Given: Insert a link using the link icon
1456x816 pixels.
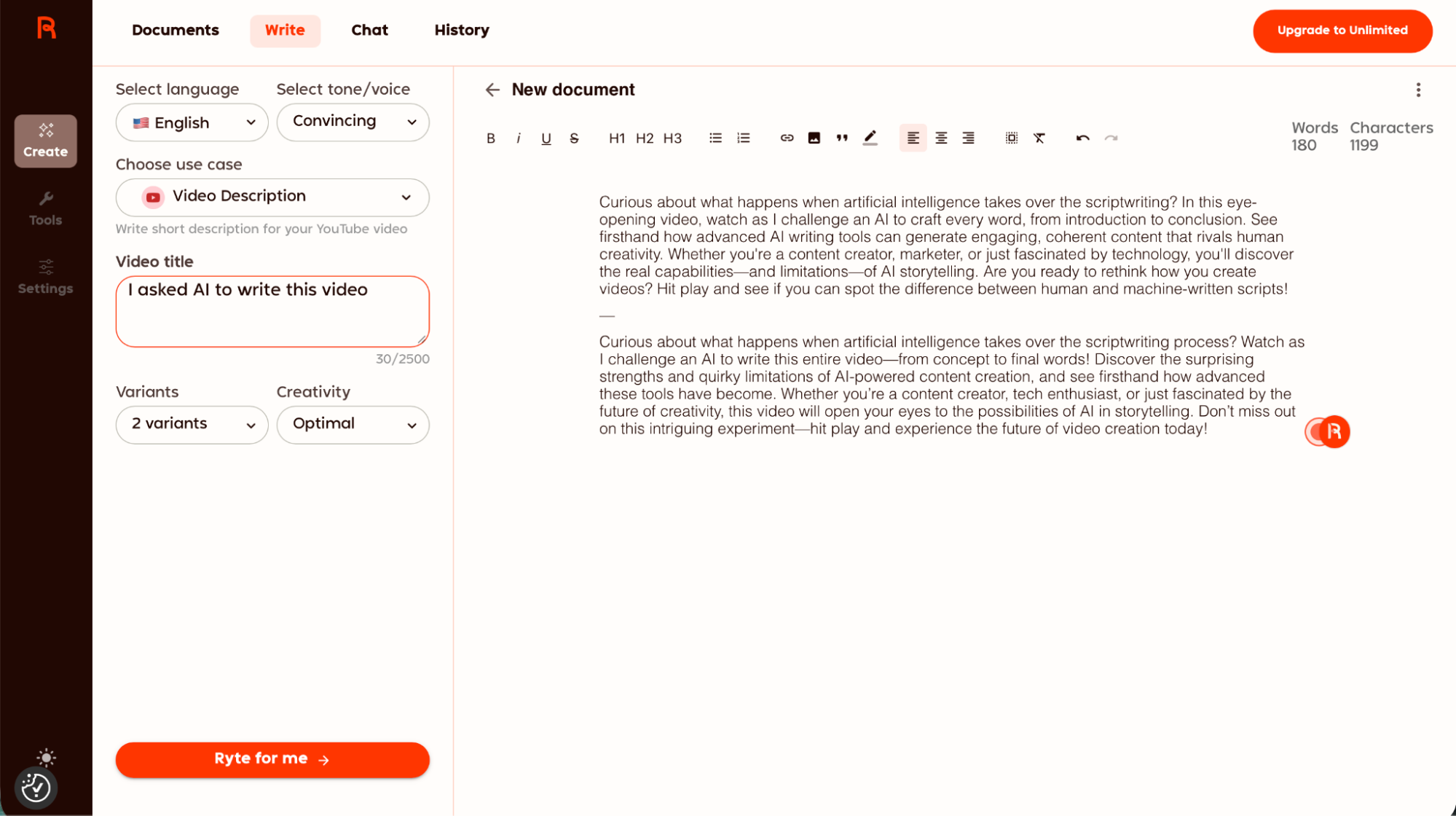Looking at the screenshot, I should click(787, 137).
